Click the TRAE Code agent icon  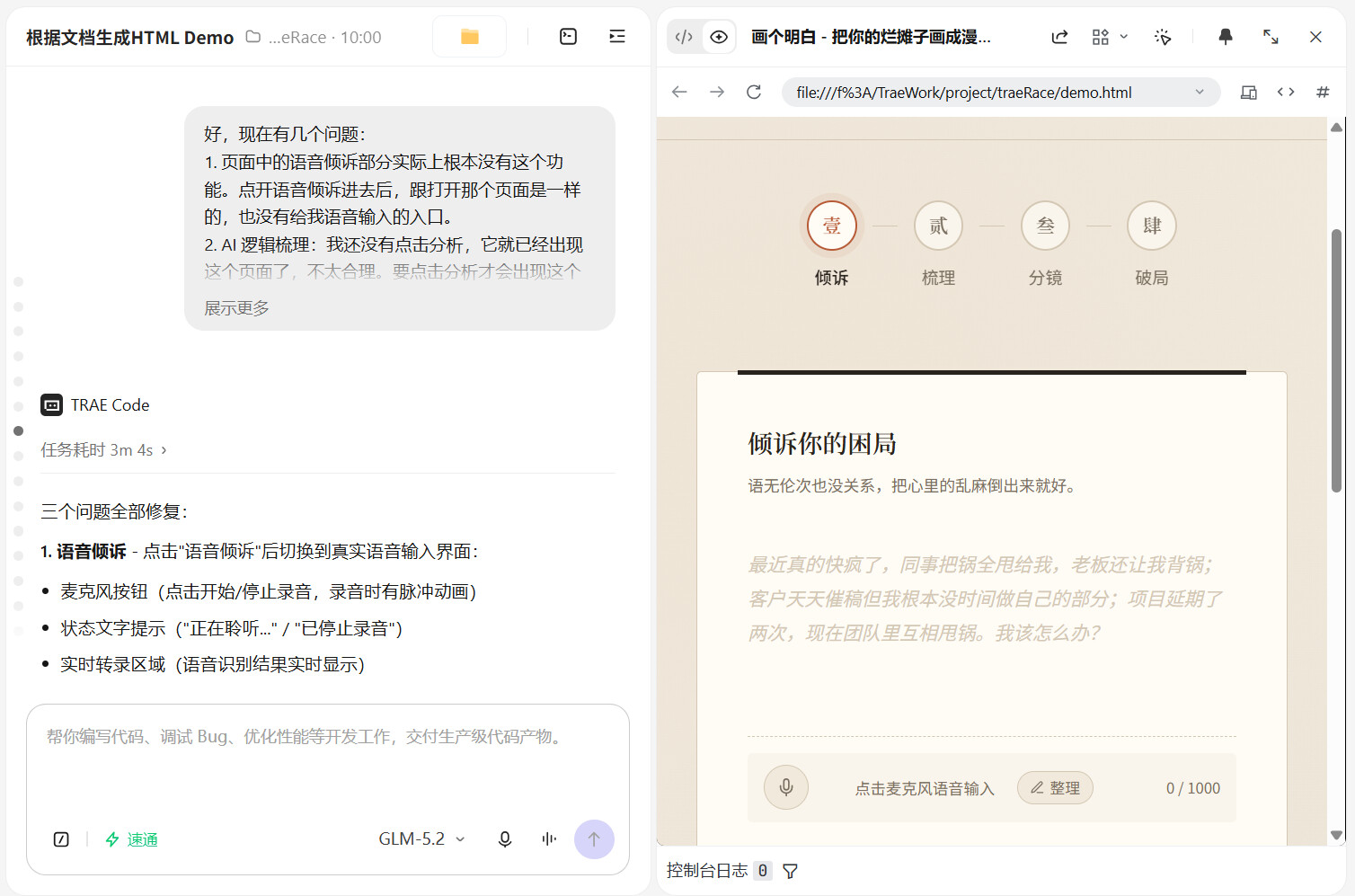52,405
